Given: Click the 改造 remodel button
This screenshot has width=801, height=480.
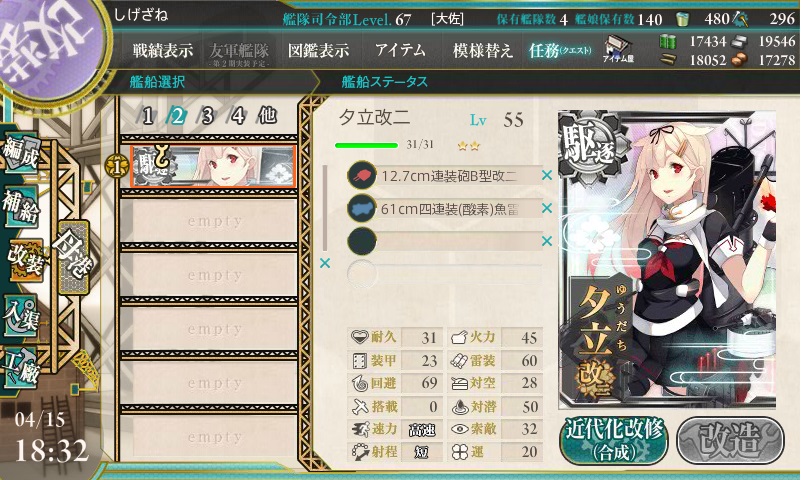Looking at the screenshot, I should [729, 440].
